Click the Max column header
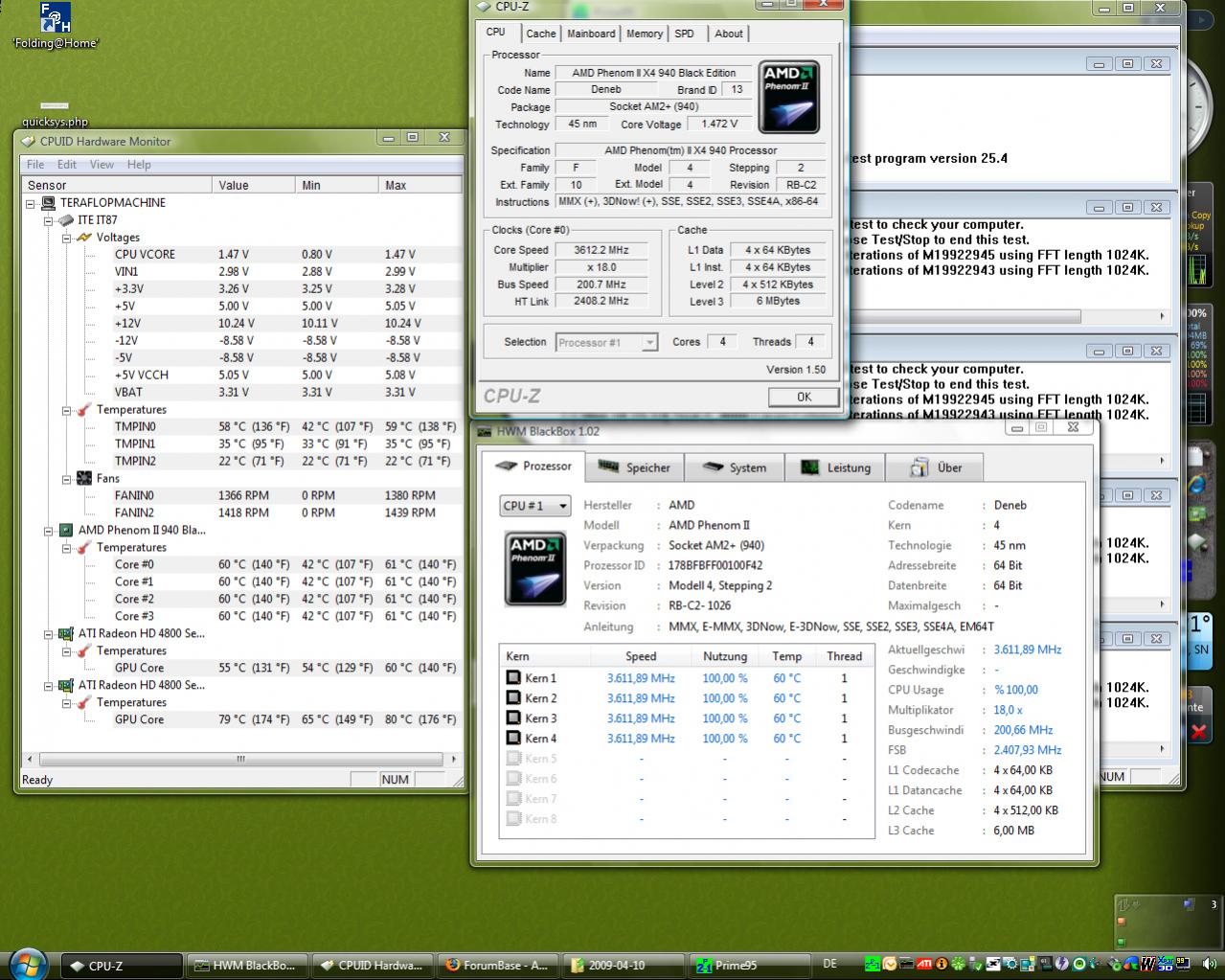 420,185
